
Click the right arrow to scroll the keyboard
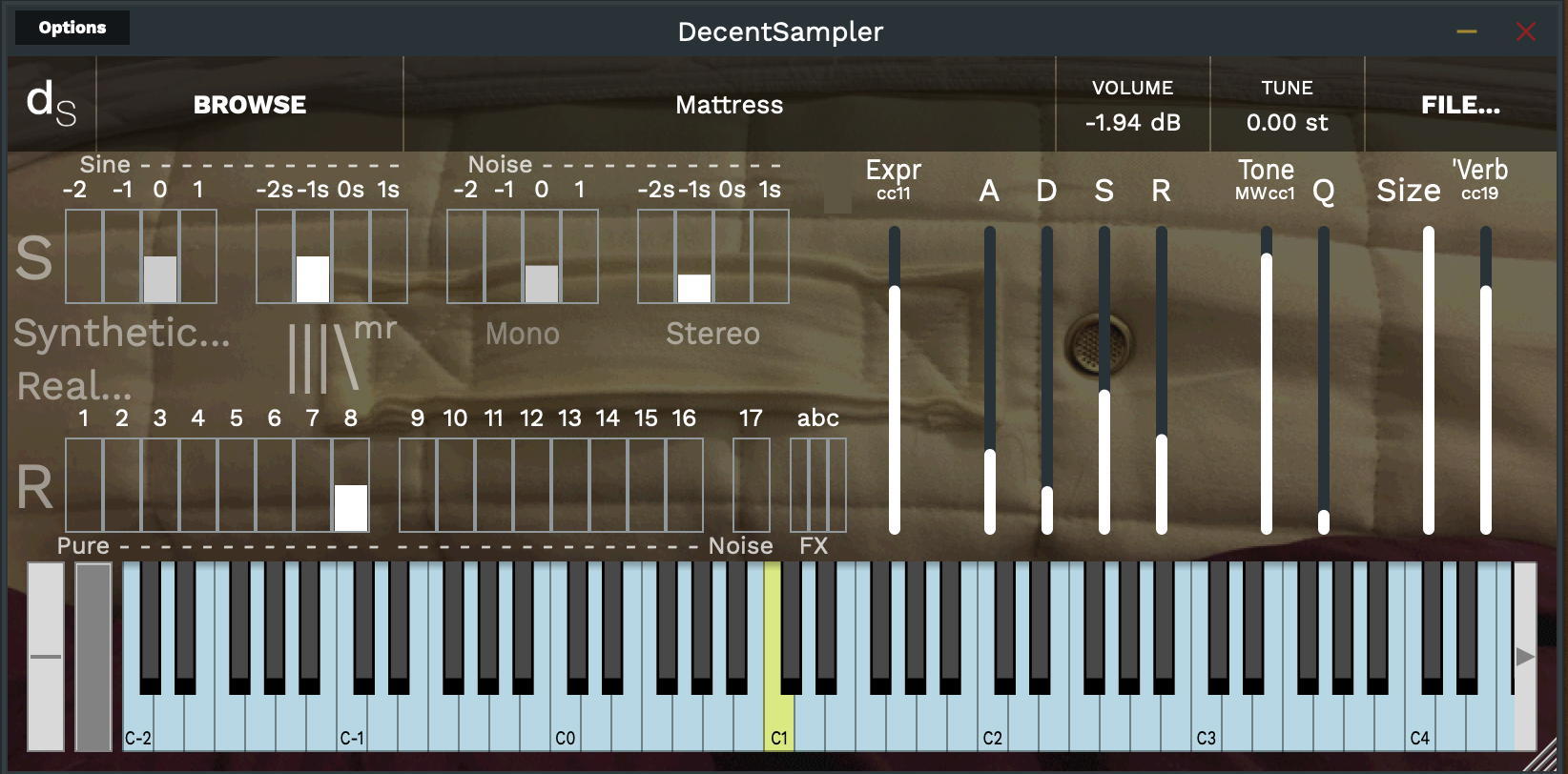click(x=1525, y=656)
